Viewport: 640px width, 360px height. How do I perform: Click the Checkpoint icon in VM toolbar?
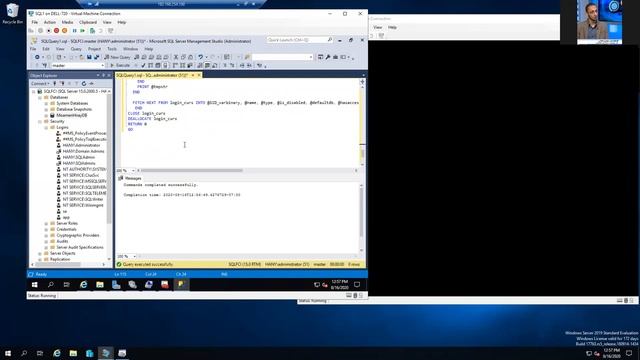92,31
